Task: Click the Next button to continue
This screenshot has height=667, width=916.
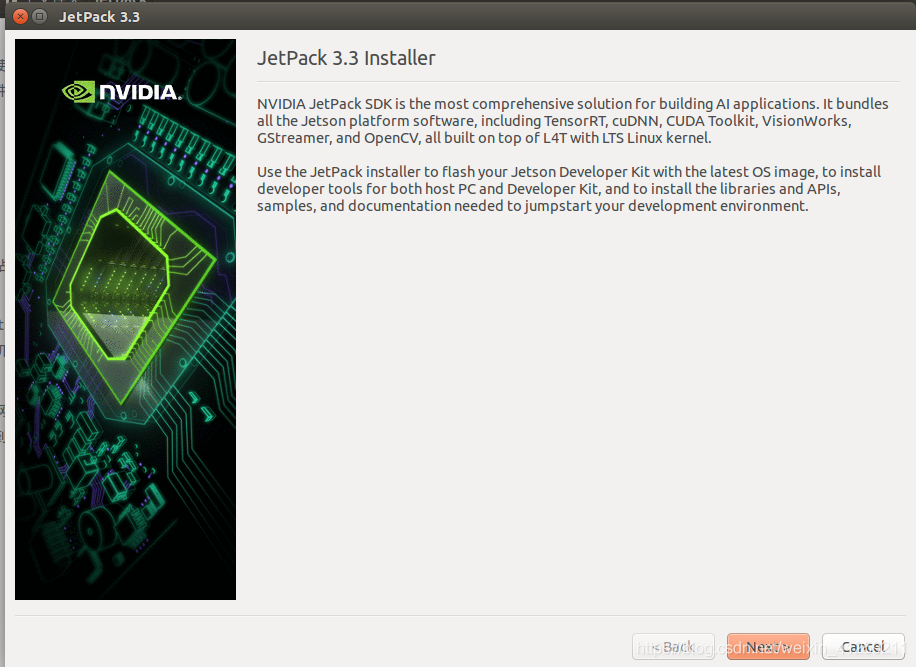Action: (768, 647)
